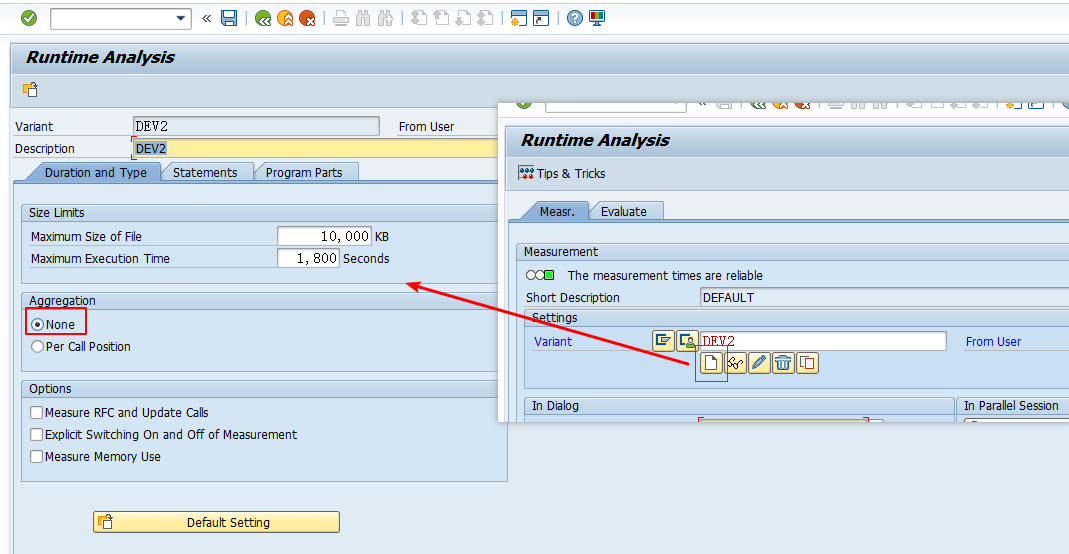This screenshot has height=554, width=1069.
Task: Click the Last Page icon
Action: [485, 18]
